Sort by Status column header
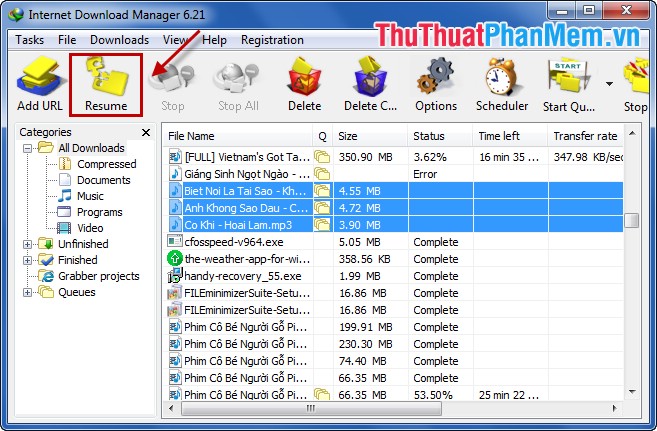Image resolution: width=657 pixels, height=431 pixels. [x=440, y=136]
